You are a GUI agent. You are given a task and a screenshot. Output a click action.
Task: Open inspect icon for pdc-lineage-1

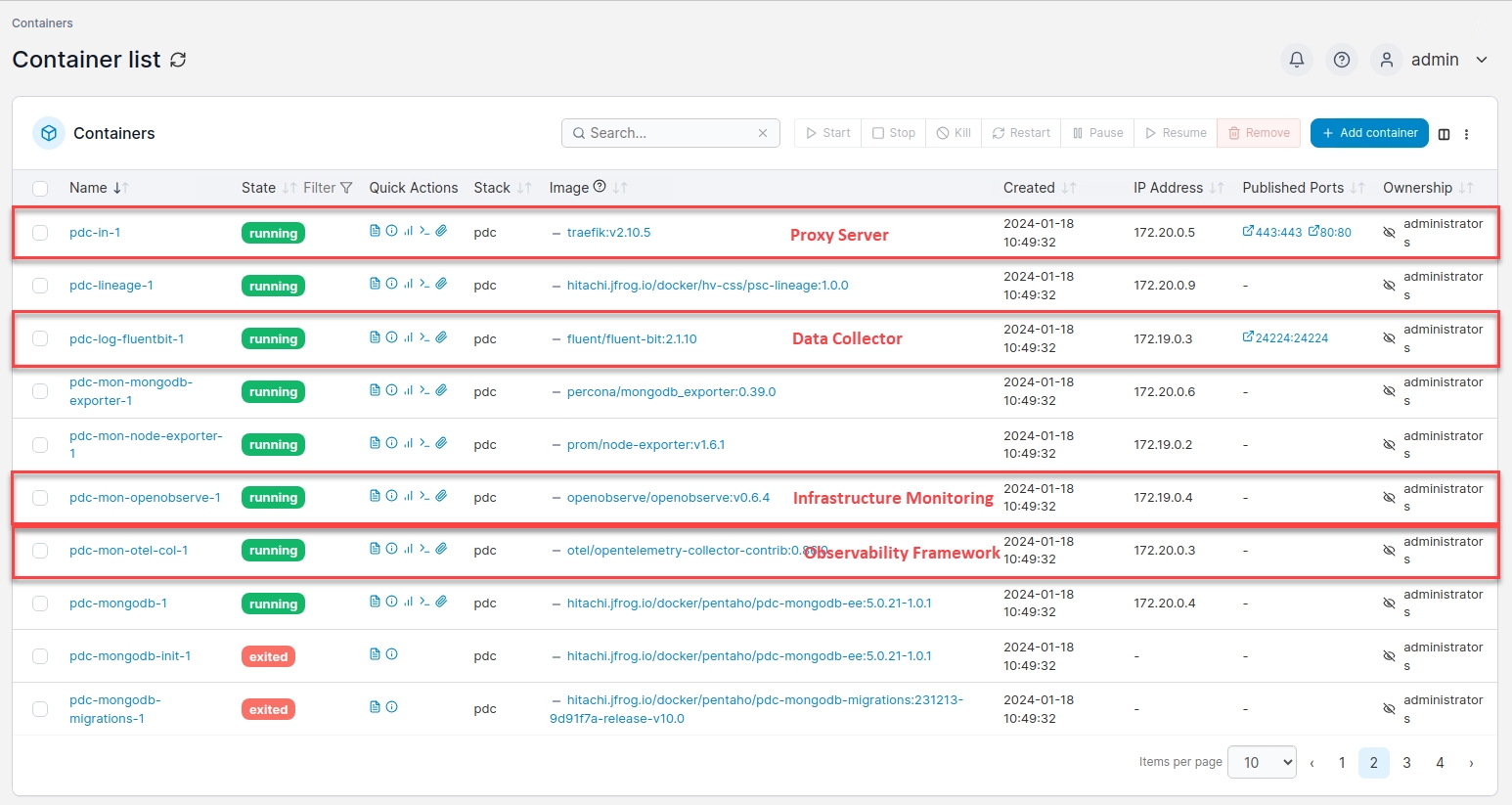(391, 284)
